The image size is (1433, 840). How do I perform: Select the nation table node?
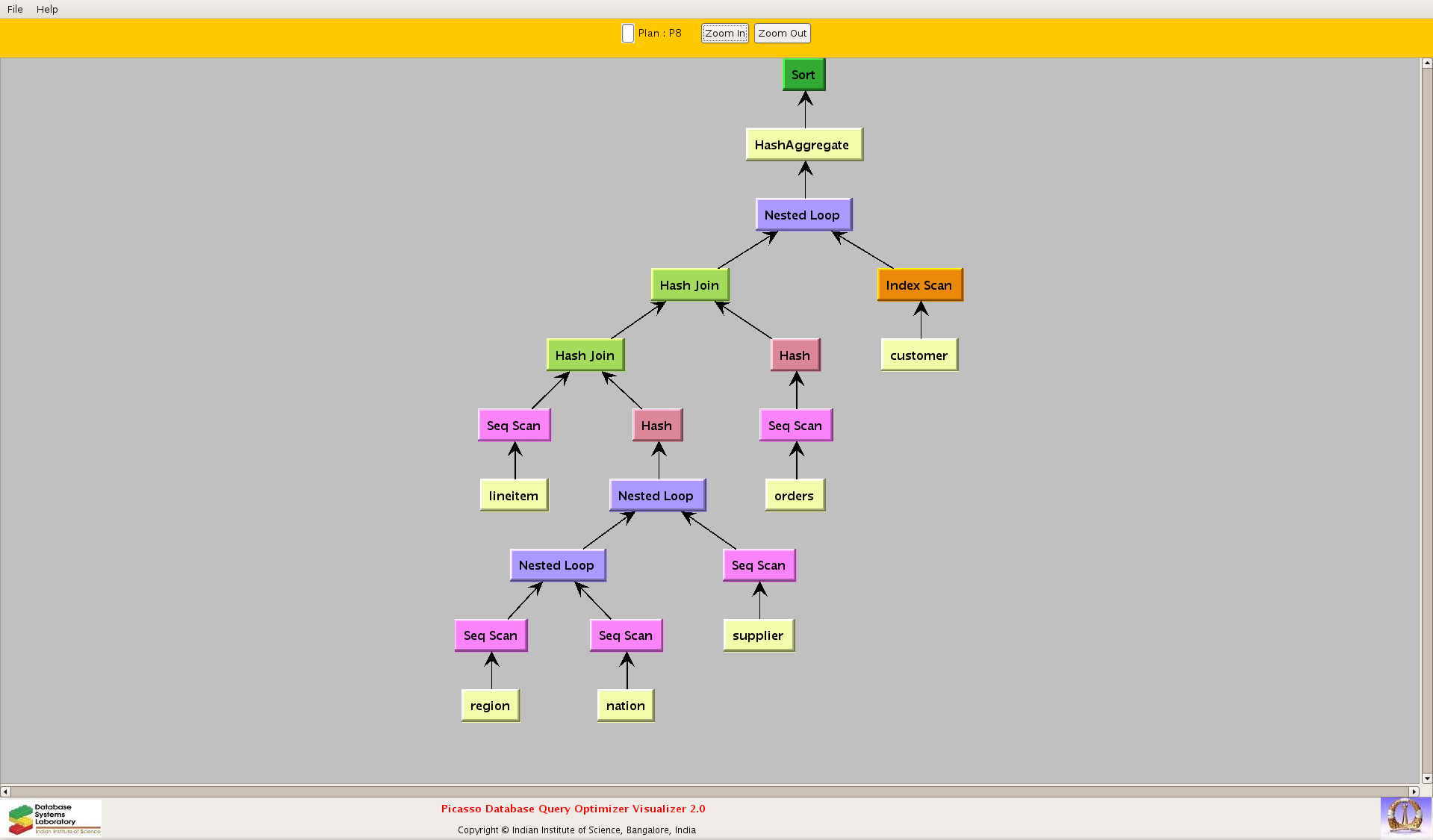tap(626, 706)
